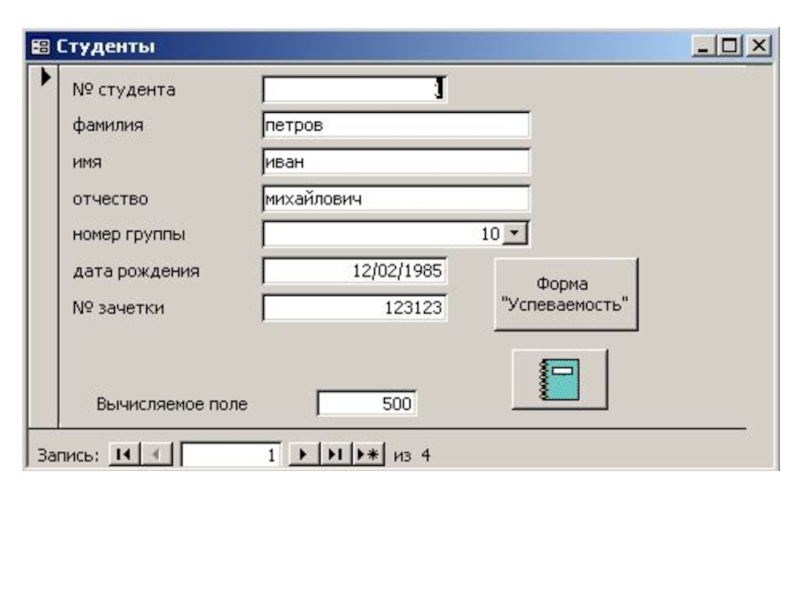Image resolution: width=800 pixels, height=600 pixels.
Task: Jump to the last record
Action: pyautogui.click(x=336, y=454)
